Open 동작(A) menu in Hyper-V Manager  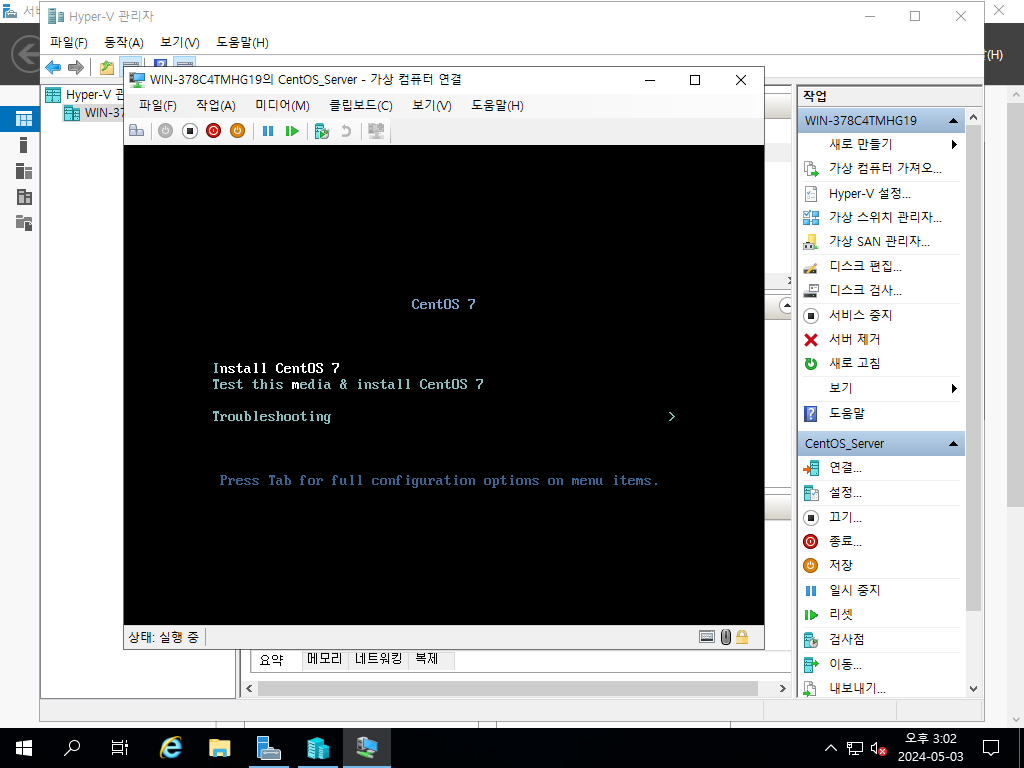[x=124, y=42]
